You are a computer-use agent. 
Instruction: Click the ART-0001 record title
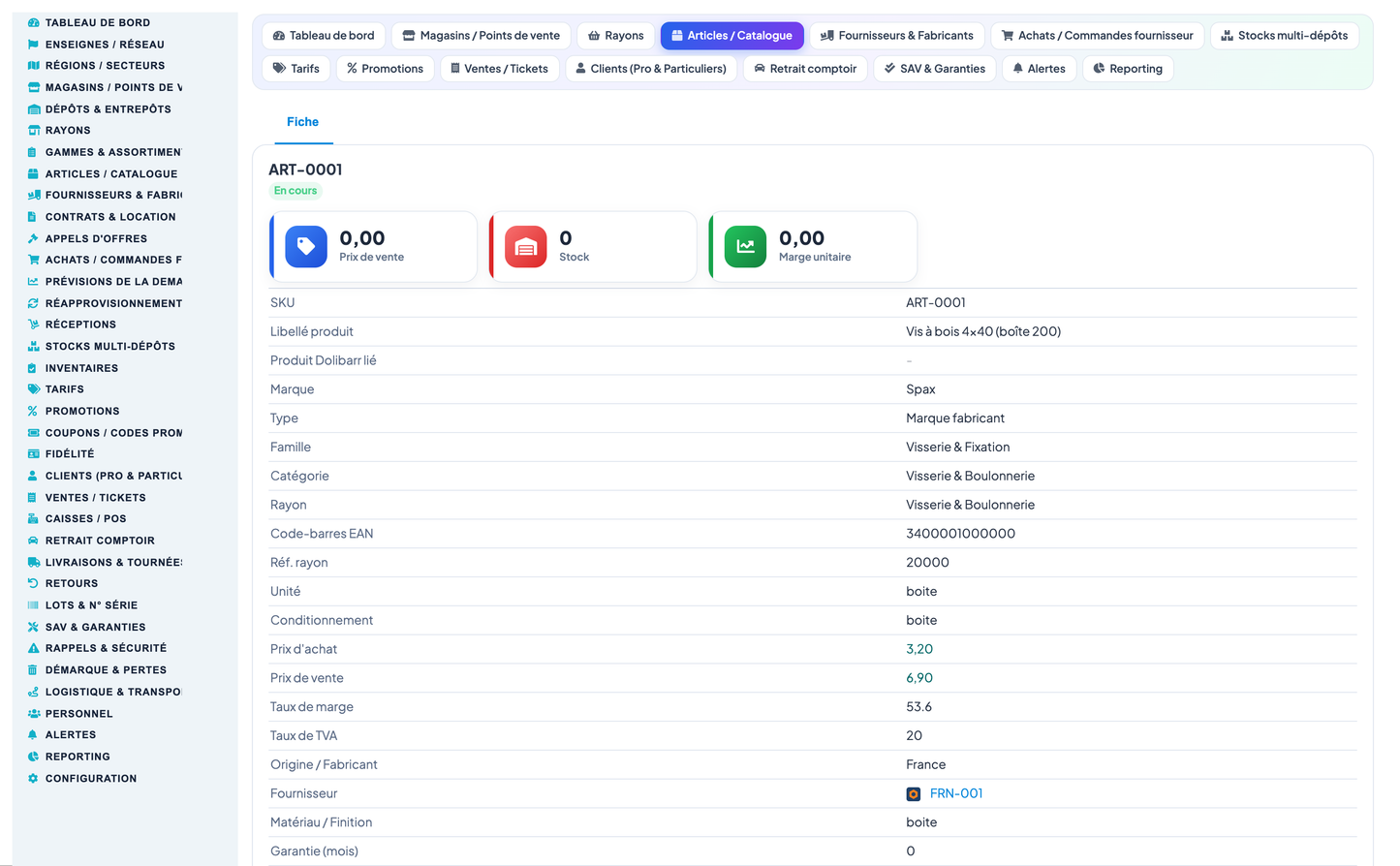[x=305, y=170]
